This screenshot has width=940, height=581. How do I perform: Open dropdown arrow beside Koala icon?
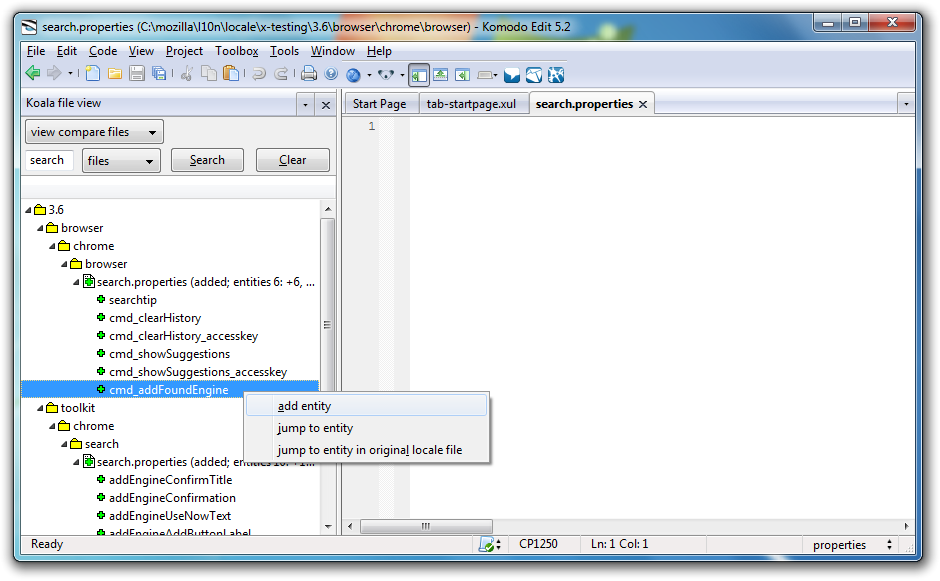click(x=402, y=75)
